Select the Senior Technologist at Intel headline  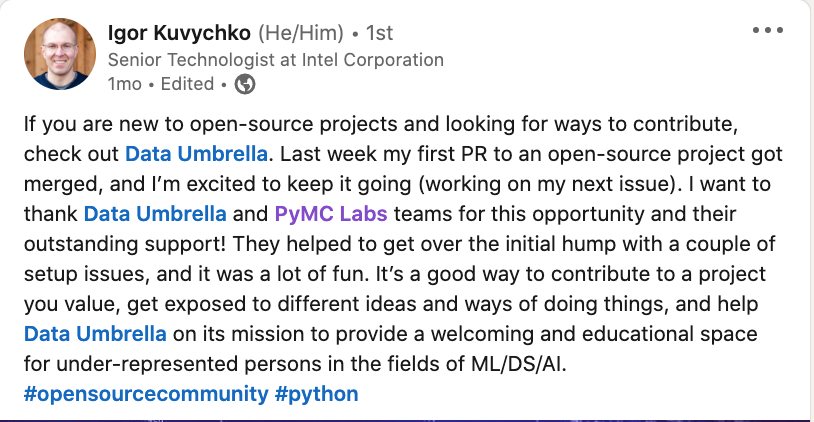click(275, 60)
